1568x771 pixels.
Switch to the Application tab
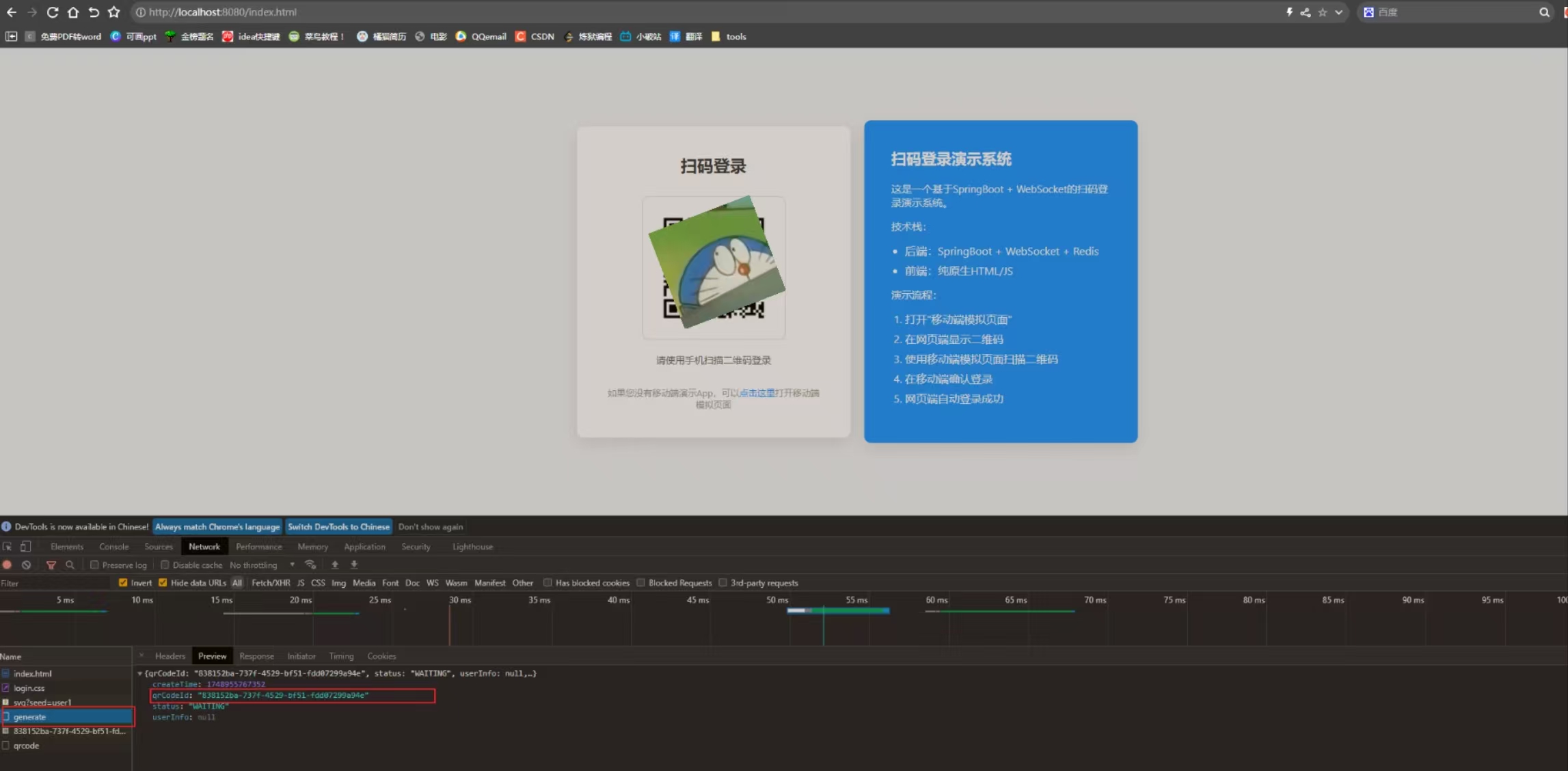[364, 547]
